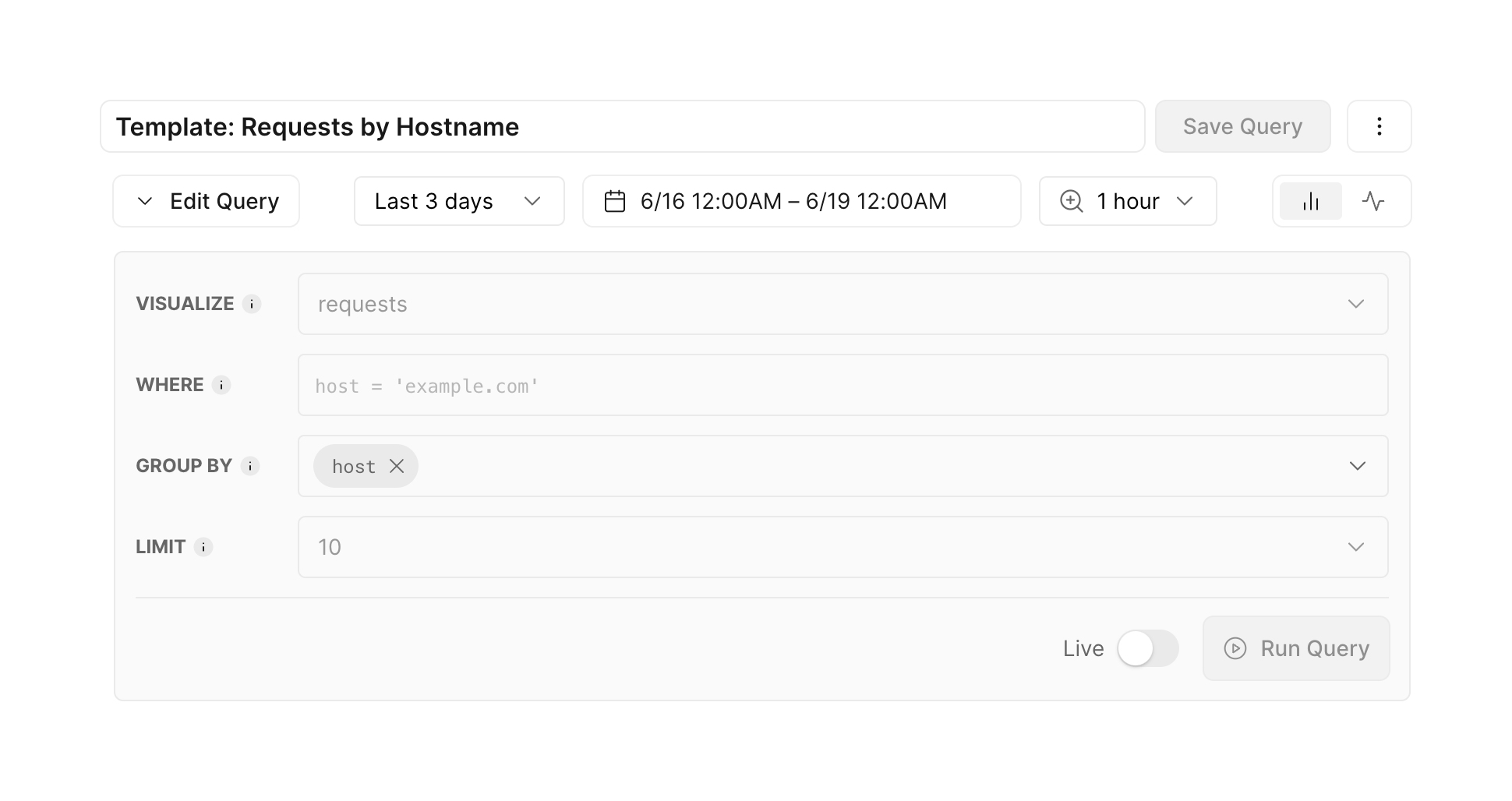Click the WHERE filter input field
The width and height of the screenshot is (1512, 801).
coord(842,386)
